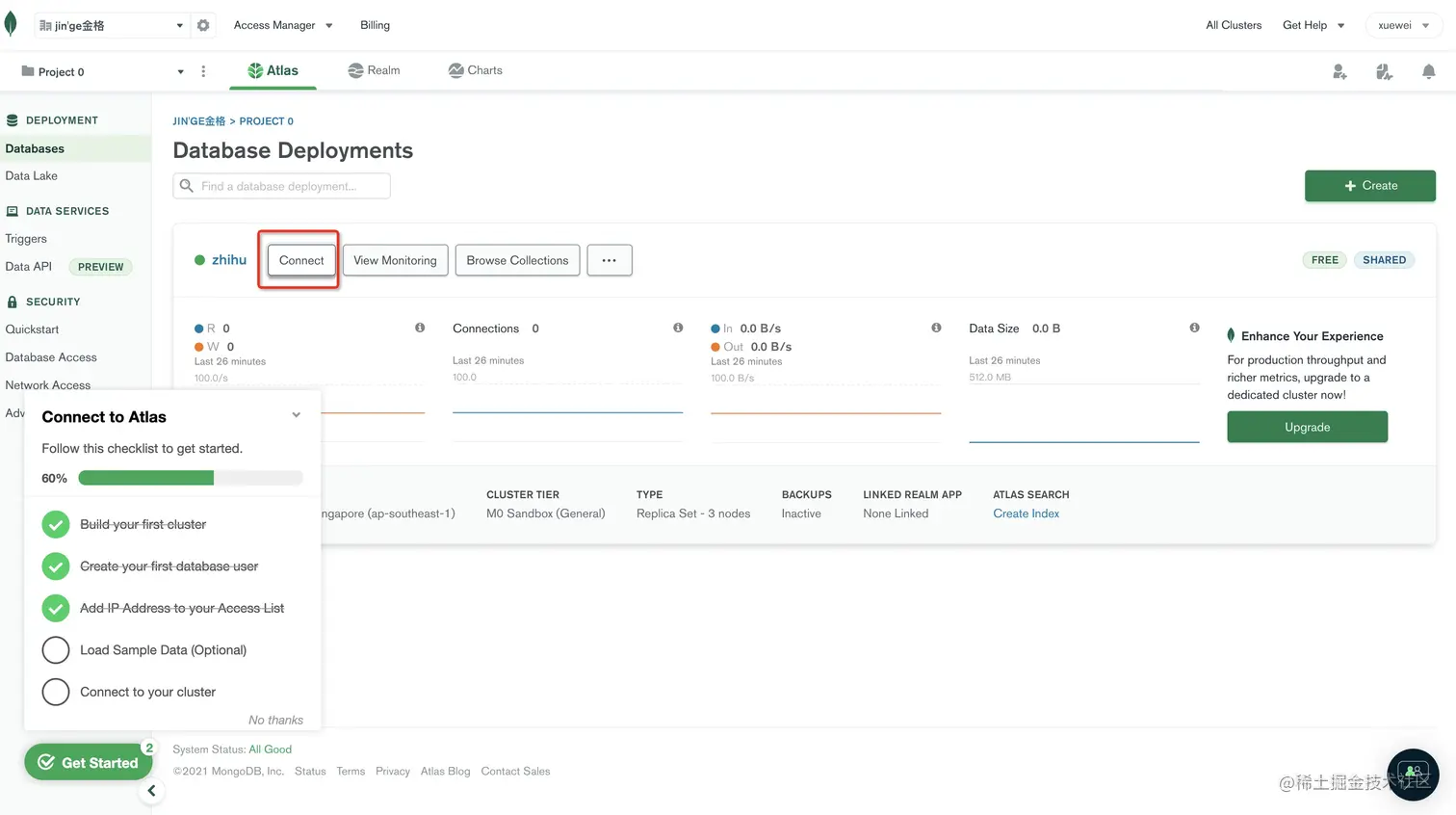The width and height of the screenshot is (1456, 815).
Task: Click the Data Size chart graph
Action: (x=1084, y=414)
